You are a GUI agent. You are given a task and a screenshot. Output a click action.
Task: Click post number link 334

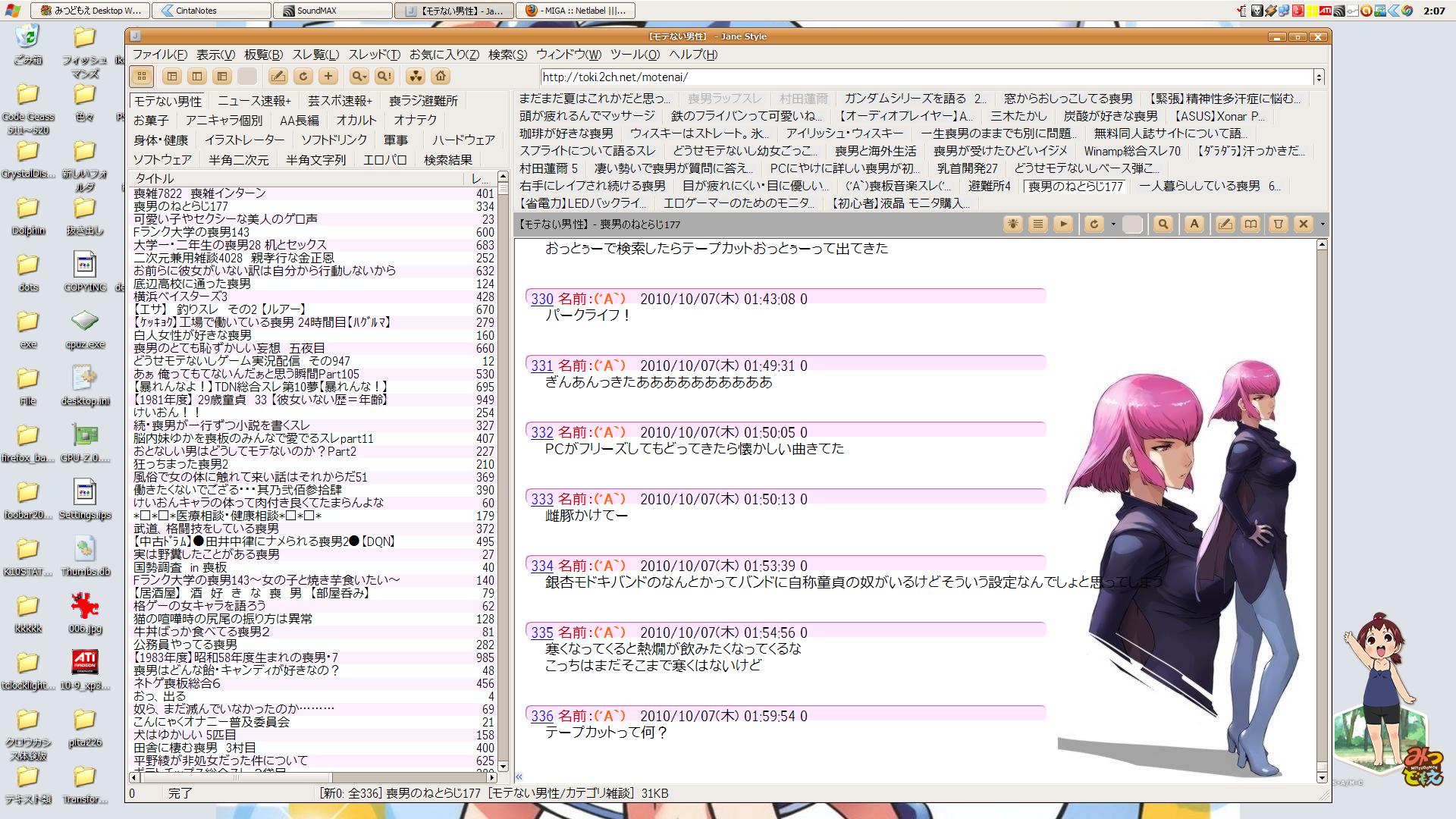pos(541,566)
